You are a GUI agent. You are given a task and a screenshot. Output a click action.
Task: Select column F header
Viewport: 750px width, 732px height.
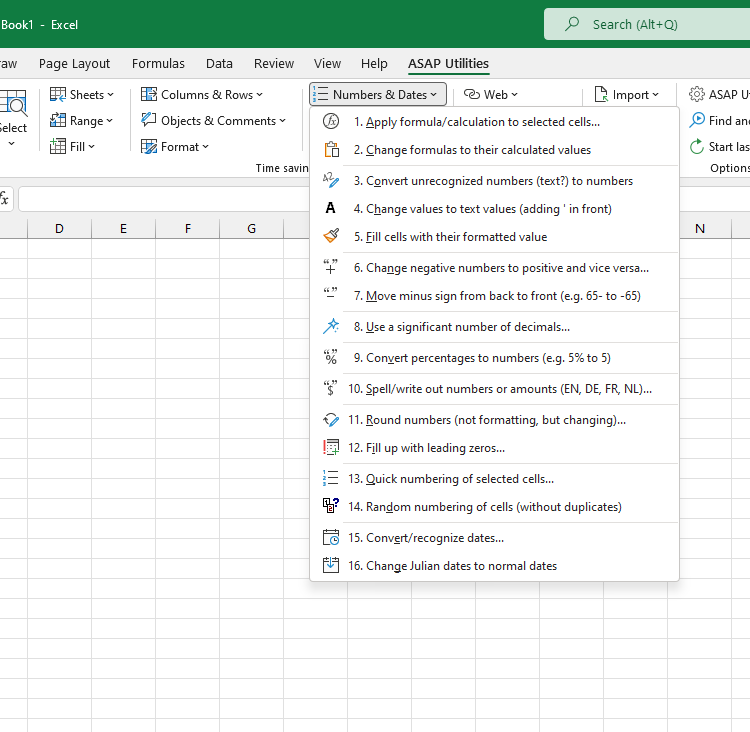point(188,228)
